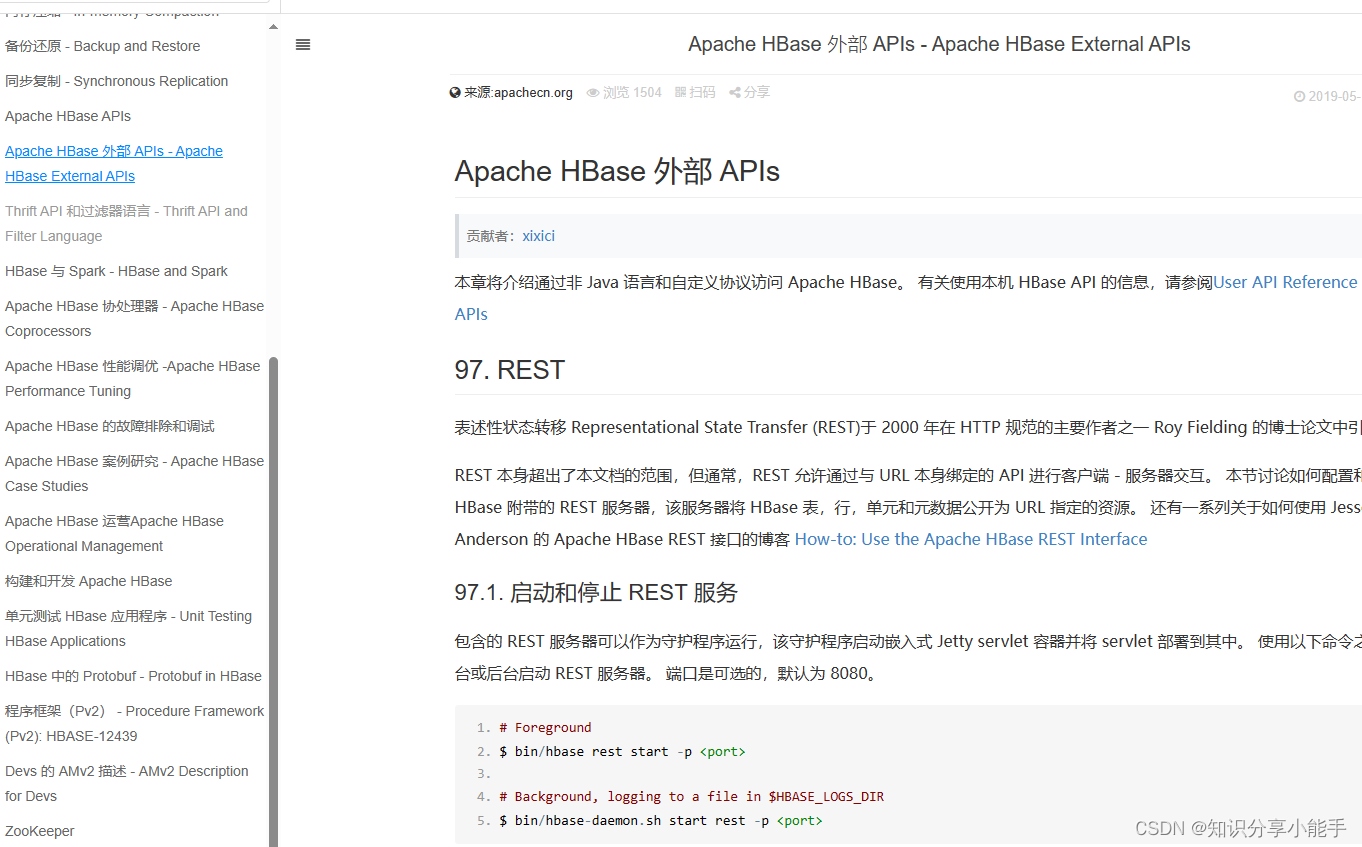Open Apache HBase Operational Management entry
This screenshot has height=847, width=1362.
pyautogui.click(x=114, y=533)
